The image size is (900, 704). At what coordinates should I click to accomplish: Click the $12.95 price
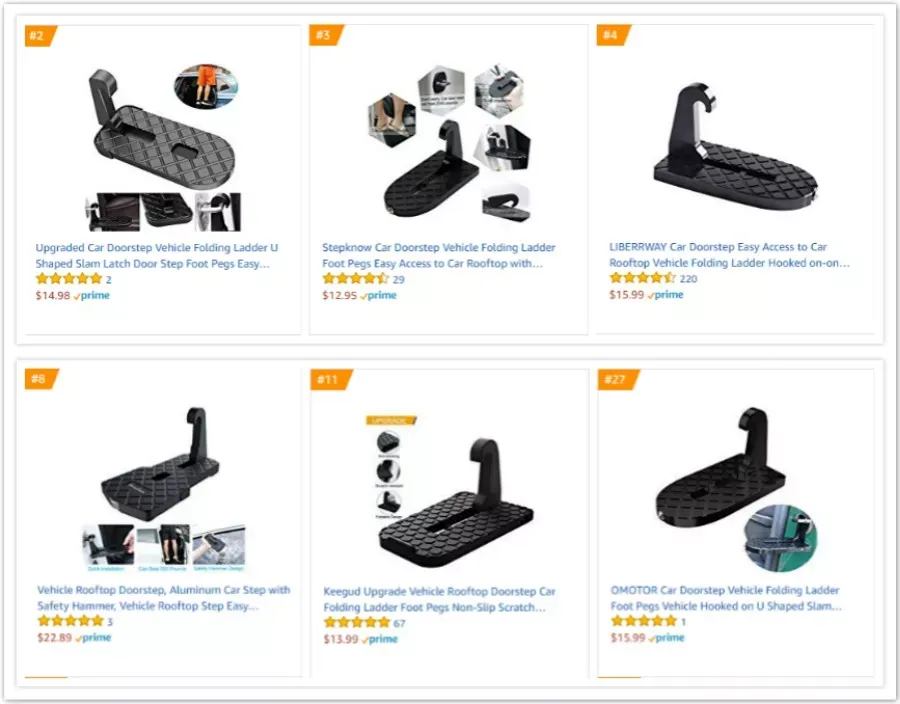click(339, 295)
